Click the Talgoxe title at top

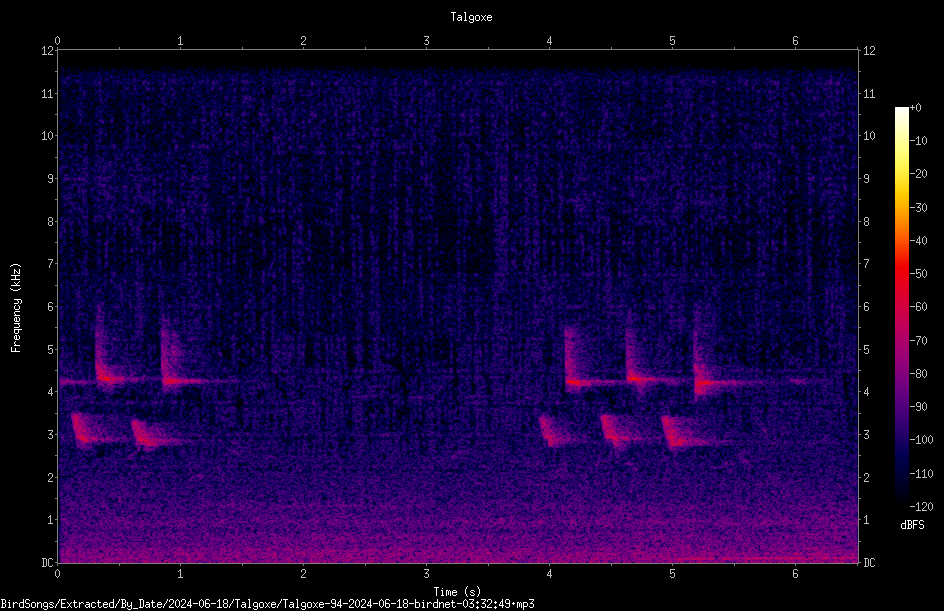(471, 17)
